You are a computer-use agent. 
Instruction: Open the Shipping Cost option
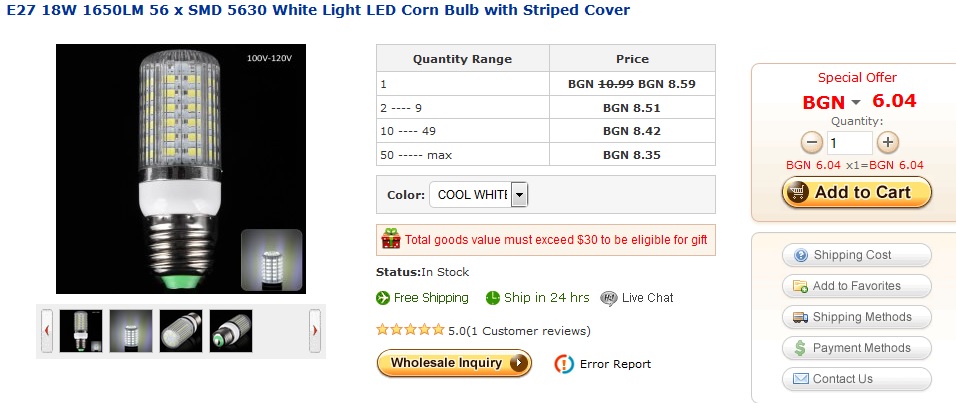[x=856, y=255]
